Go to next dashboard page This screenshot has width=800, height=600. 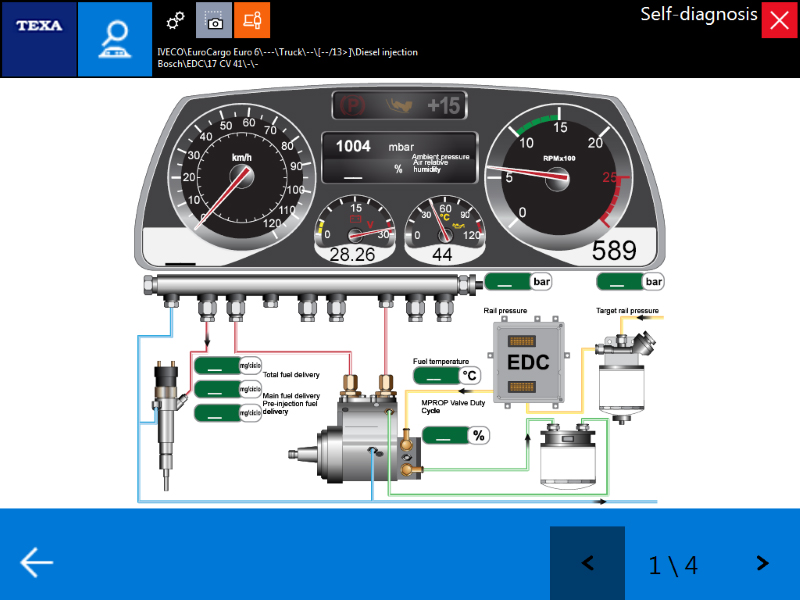click(x=762, y=563)
